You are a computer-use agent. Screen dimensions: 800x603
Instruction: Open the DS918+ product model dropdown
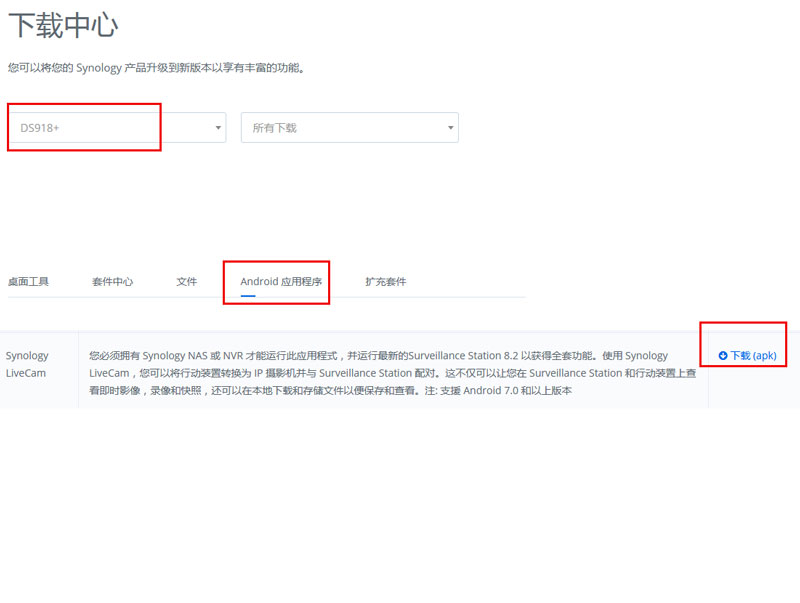pyautogui.click(x=117, y=128)
